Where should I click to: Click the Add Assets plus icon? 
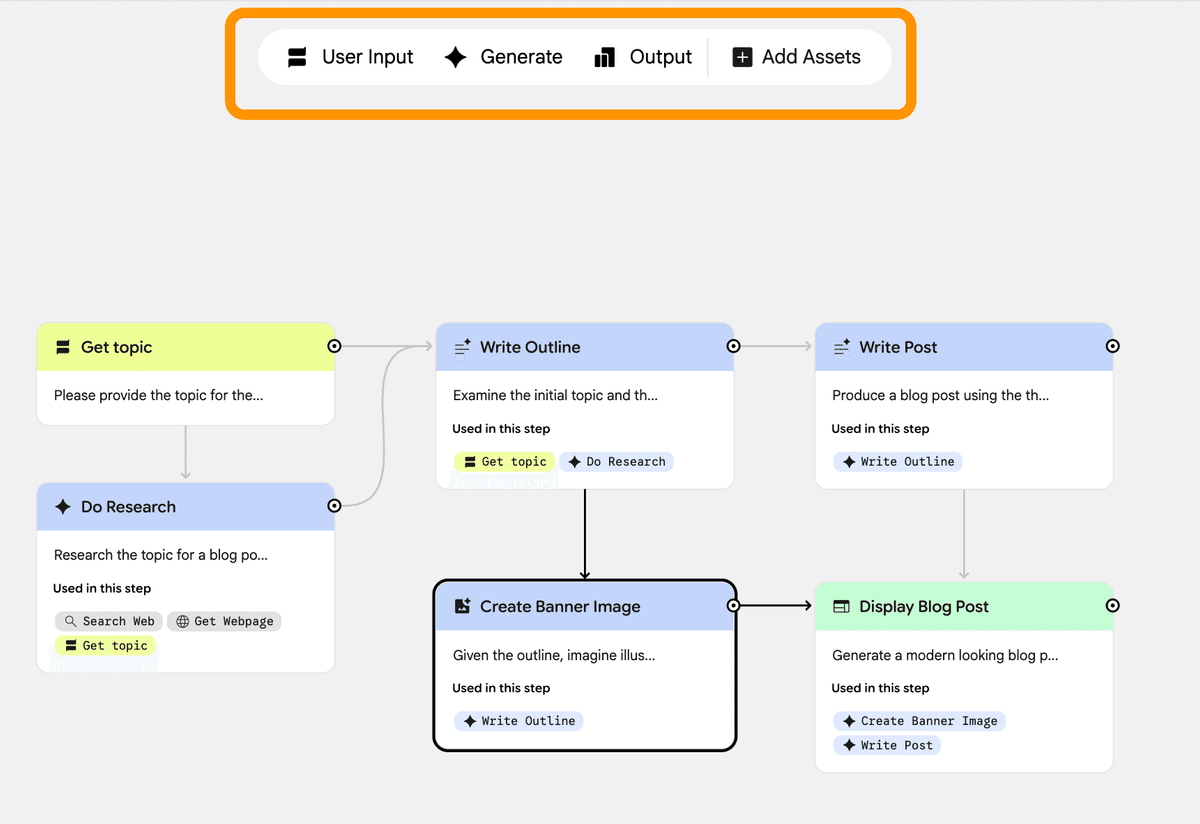(x=742, y=57)
